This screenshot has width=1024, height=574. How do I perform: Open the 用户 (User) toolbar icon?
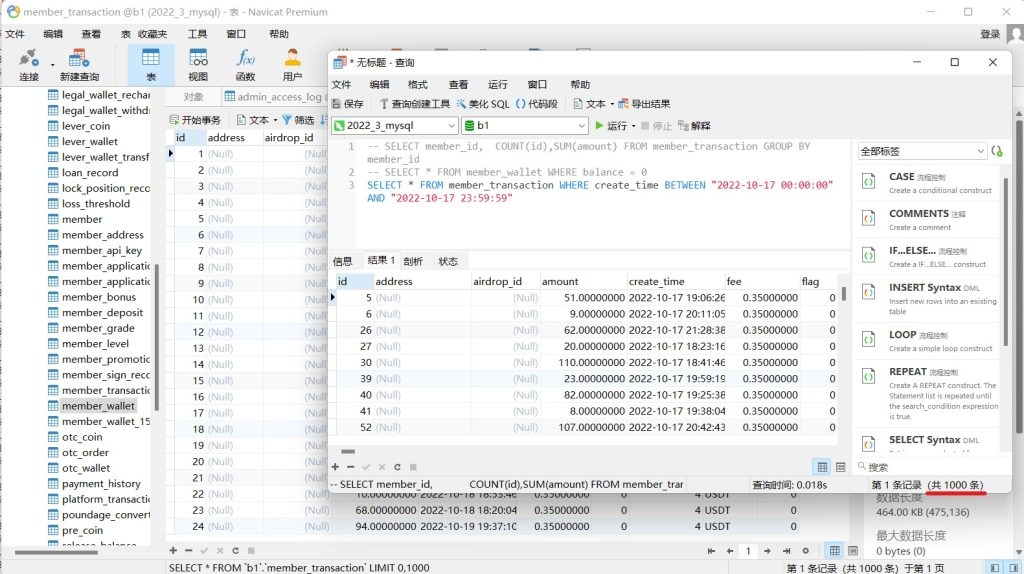coord(292,64)
